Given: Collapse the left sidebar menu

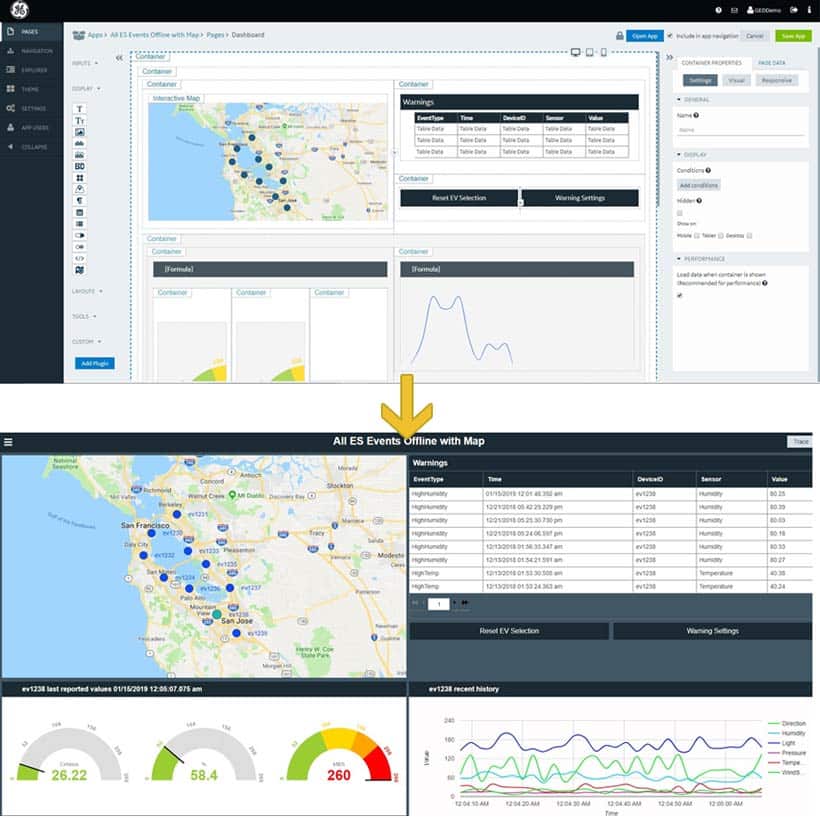Looking at the screenshot, I should point(31,147).
